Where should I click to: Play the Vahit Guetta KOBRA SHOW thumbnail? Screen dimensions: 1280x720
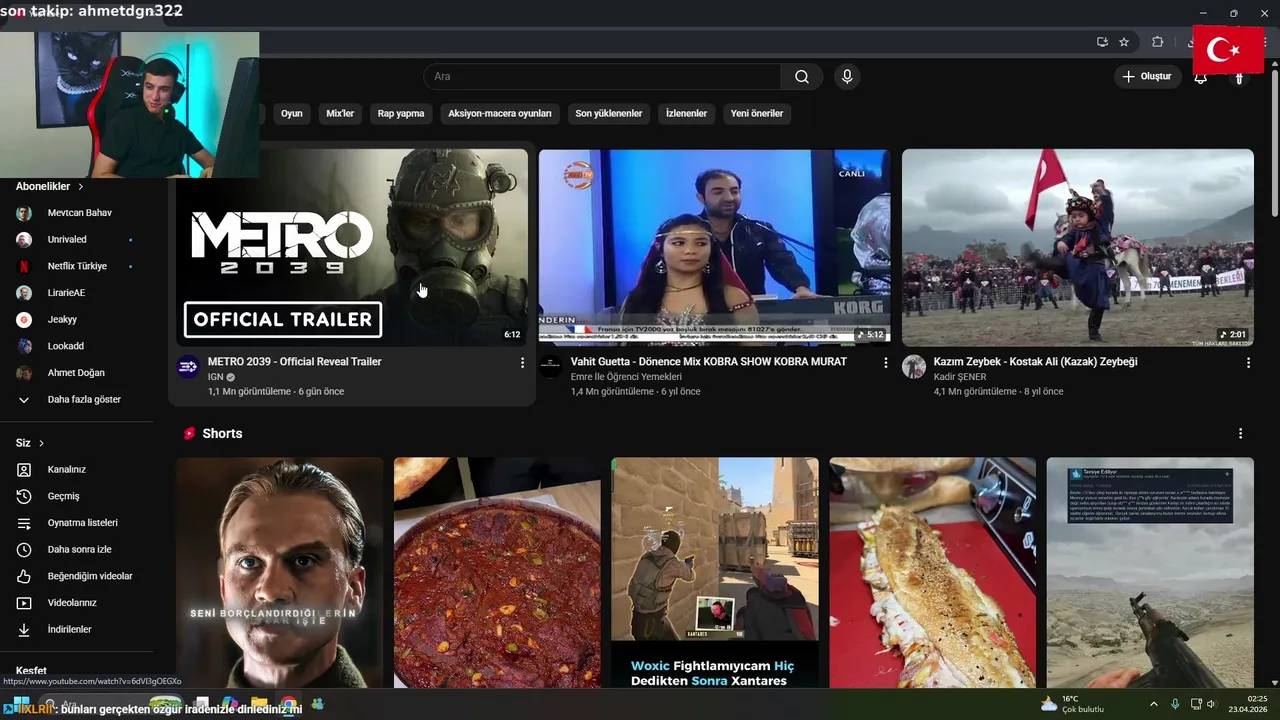715,248
